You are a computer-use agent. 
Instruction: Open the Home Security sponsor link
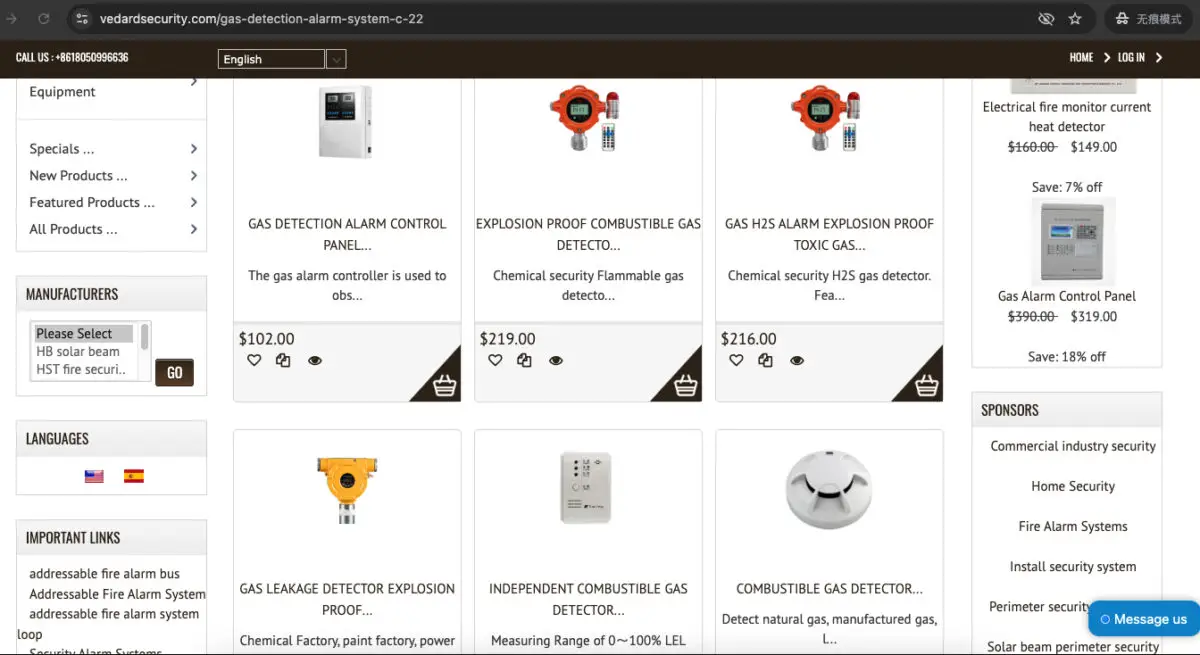click(1073, 486)
